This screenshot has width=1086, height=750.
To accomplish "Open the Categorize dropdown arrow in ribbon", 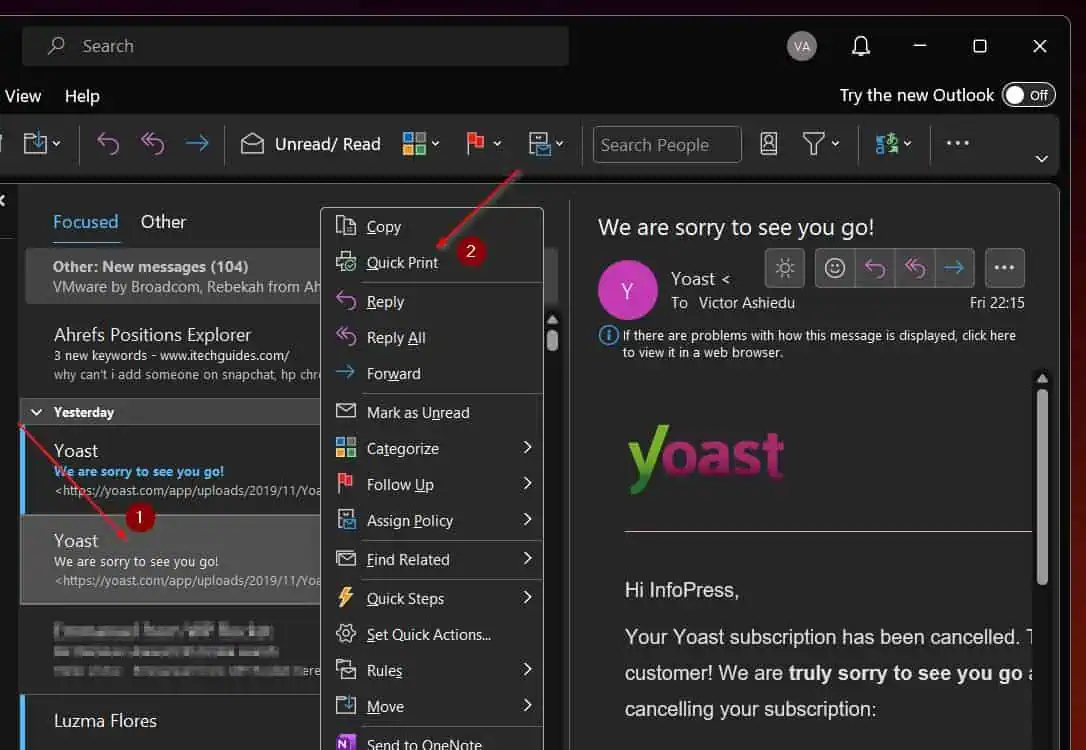I will coord(436,144).
